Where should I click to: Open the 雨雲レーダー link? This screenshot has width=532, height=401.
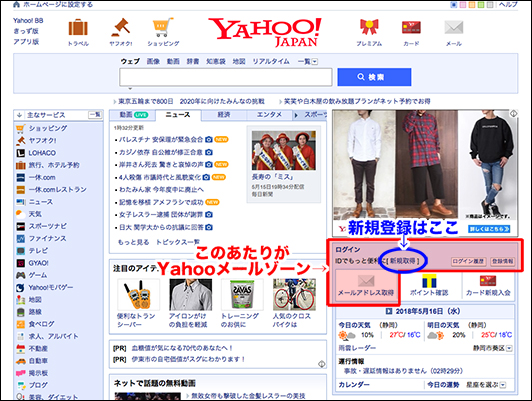coord(357,348)
